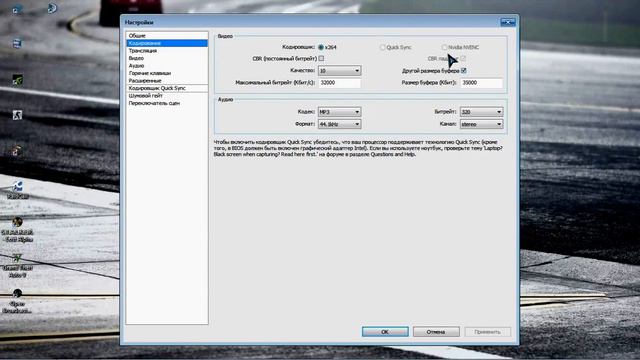
Task: Open the Видео settings section
Action: (167, 58)
